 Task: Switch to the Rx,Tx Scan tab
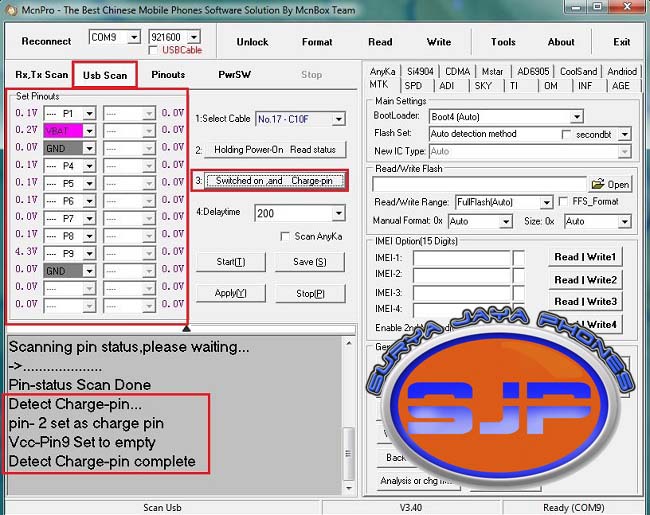pyautogui.click(x=41, y=75)
